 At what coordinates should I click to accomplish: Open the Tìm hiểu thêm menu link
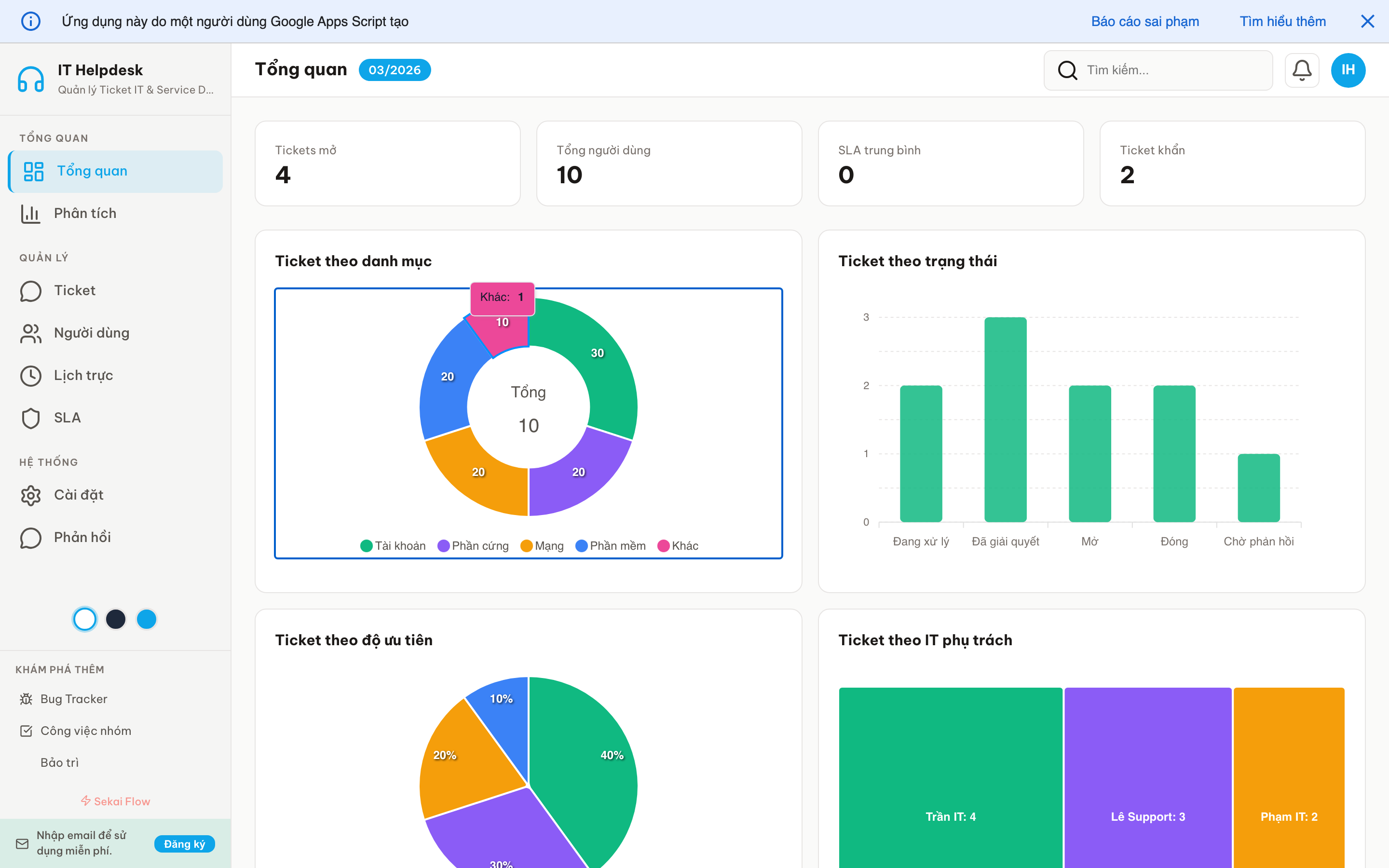point(1282,21)
